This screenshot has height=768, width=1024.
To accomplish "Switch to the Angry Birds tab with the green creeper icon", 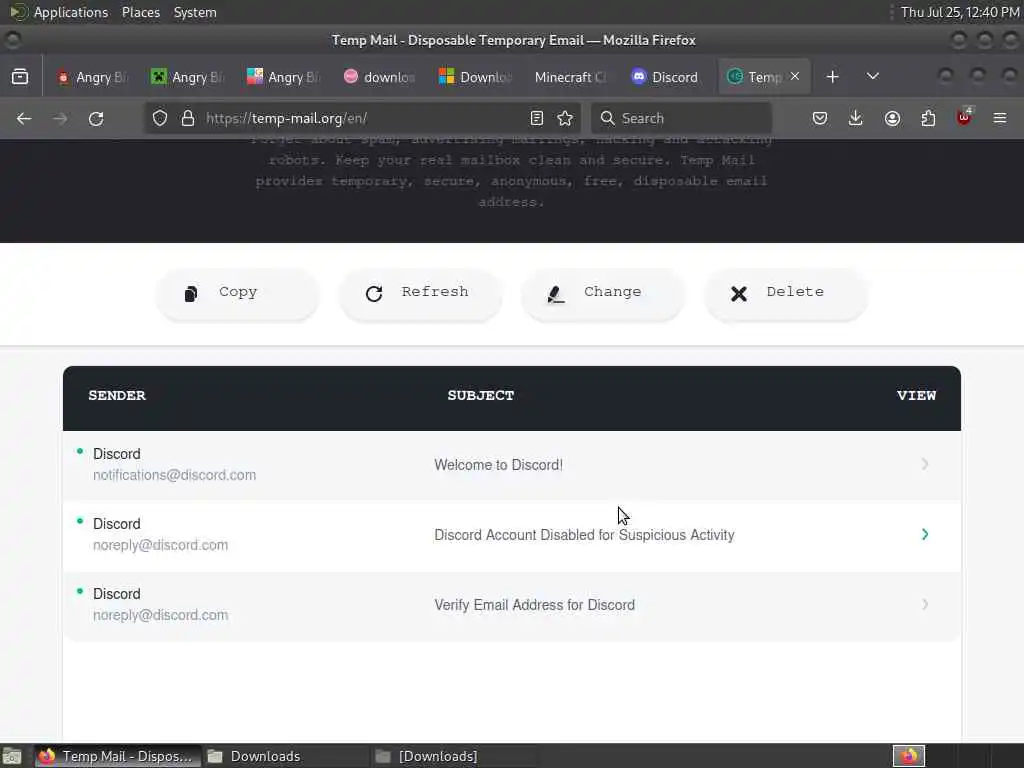I will (x=187, y=77).
